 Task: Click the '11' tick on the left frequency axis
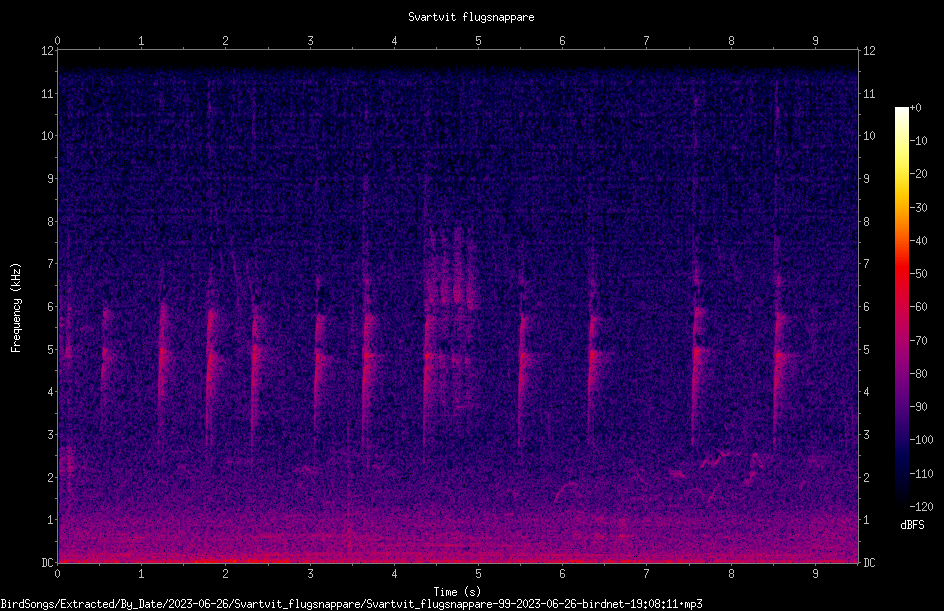[x=47, y=93]
